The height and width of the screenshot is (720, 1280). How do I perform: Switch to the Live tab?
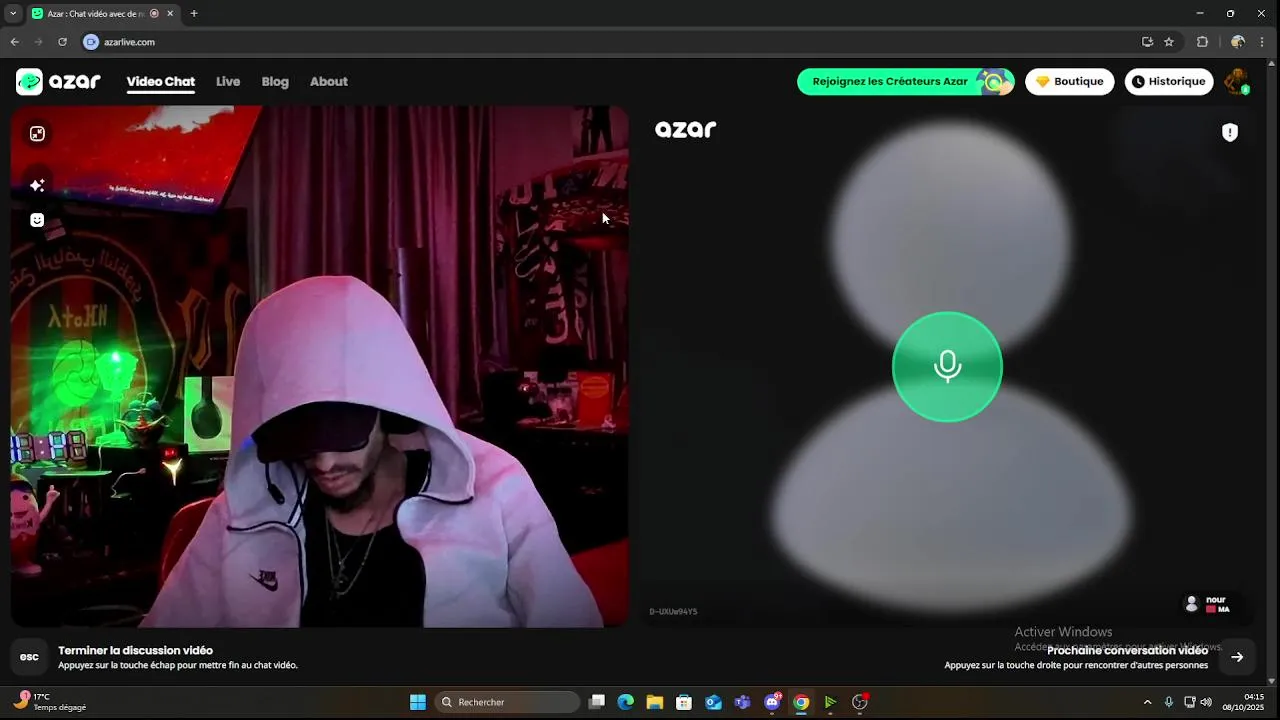pyautogui.click(x=228, y=82)
